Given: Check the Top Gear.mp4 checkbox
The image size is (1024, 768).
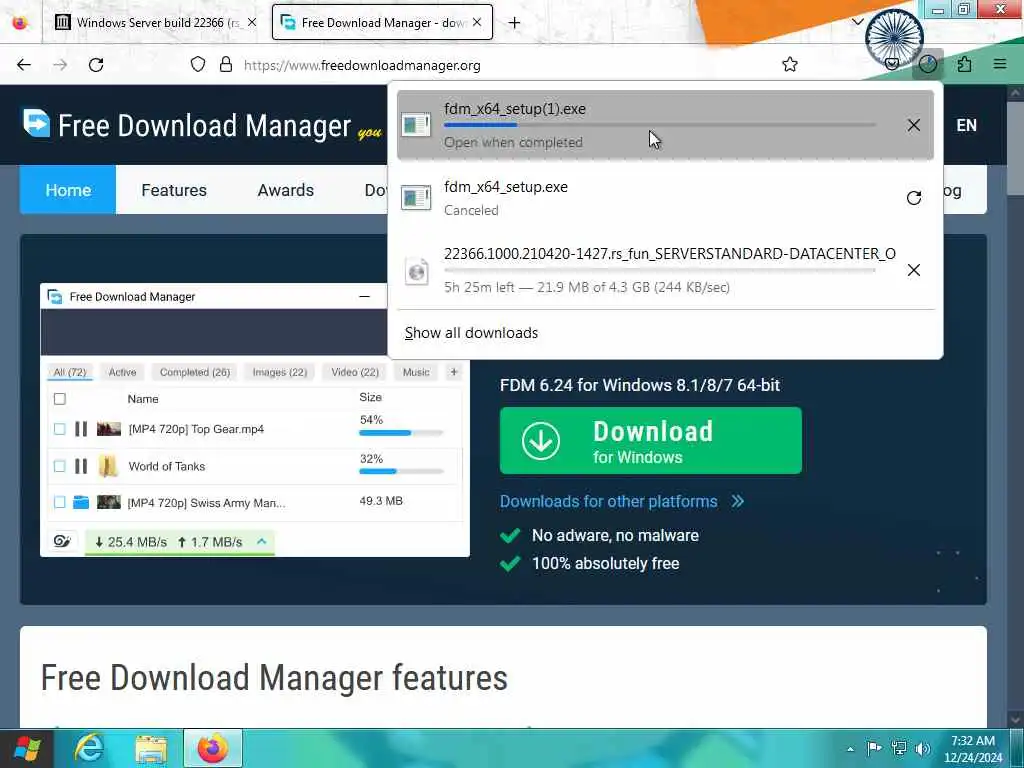Looking at the screenshot, I should coord(59,429).
